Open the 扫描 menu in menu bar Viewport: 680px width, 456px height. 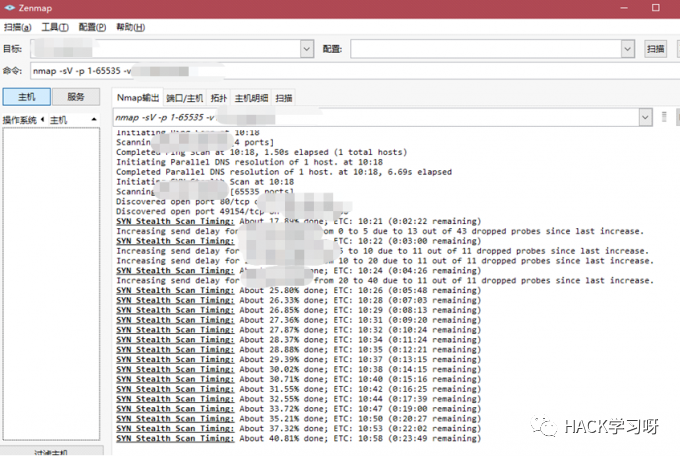(x=17, y=27)
